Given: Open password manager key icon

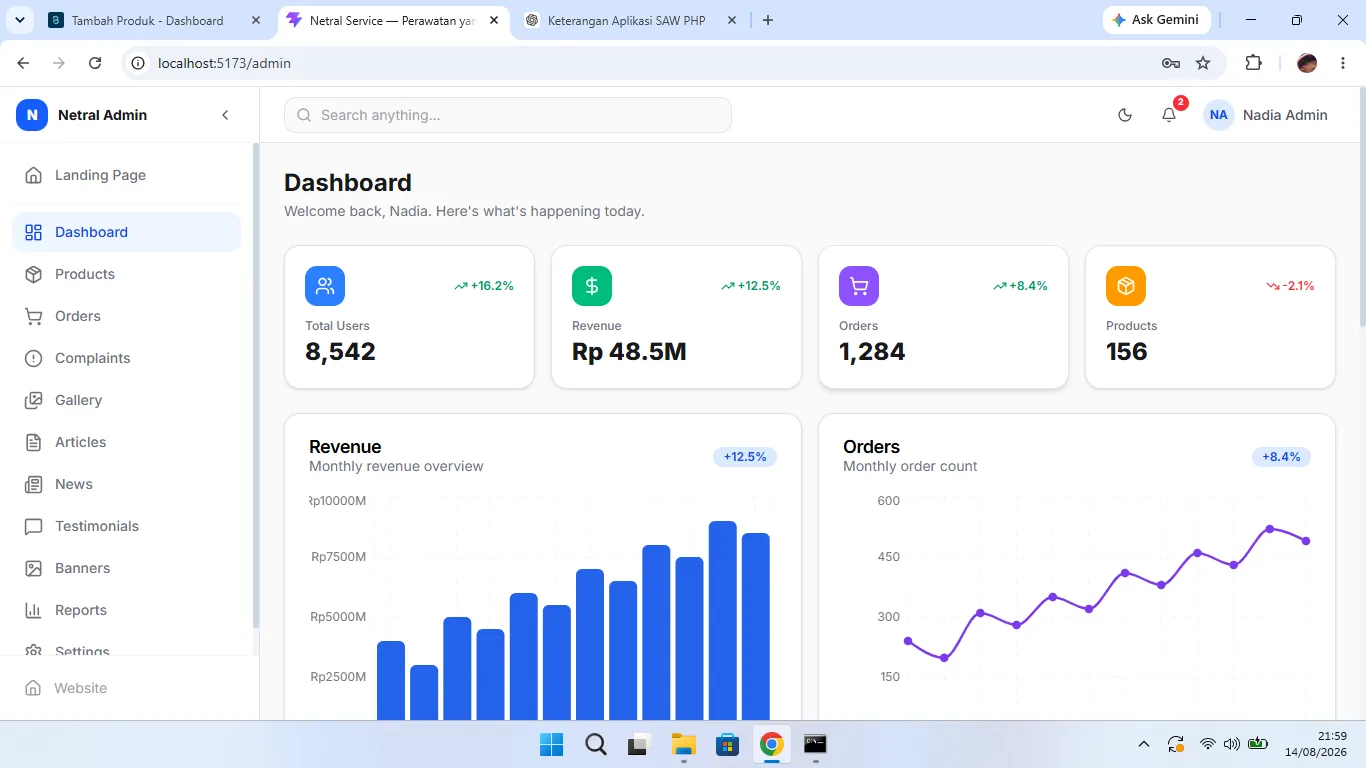Looking at the screenshot, I should pyautogui.click(x=1171, y=63).
